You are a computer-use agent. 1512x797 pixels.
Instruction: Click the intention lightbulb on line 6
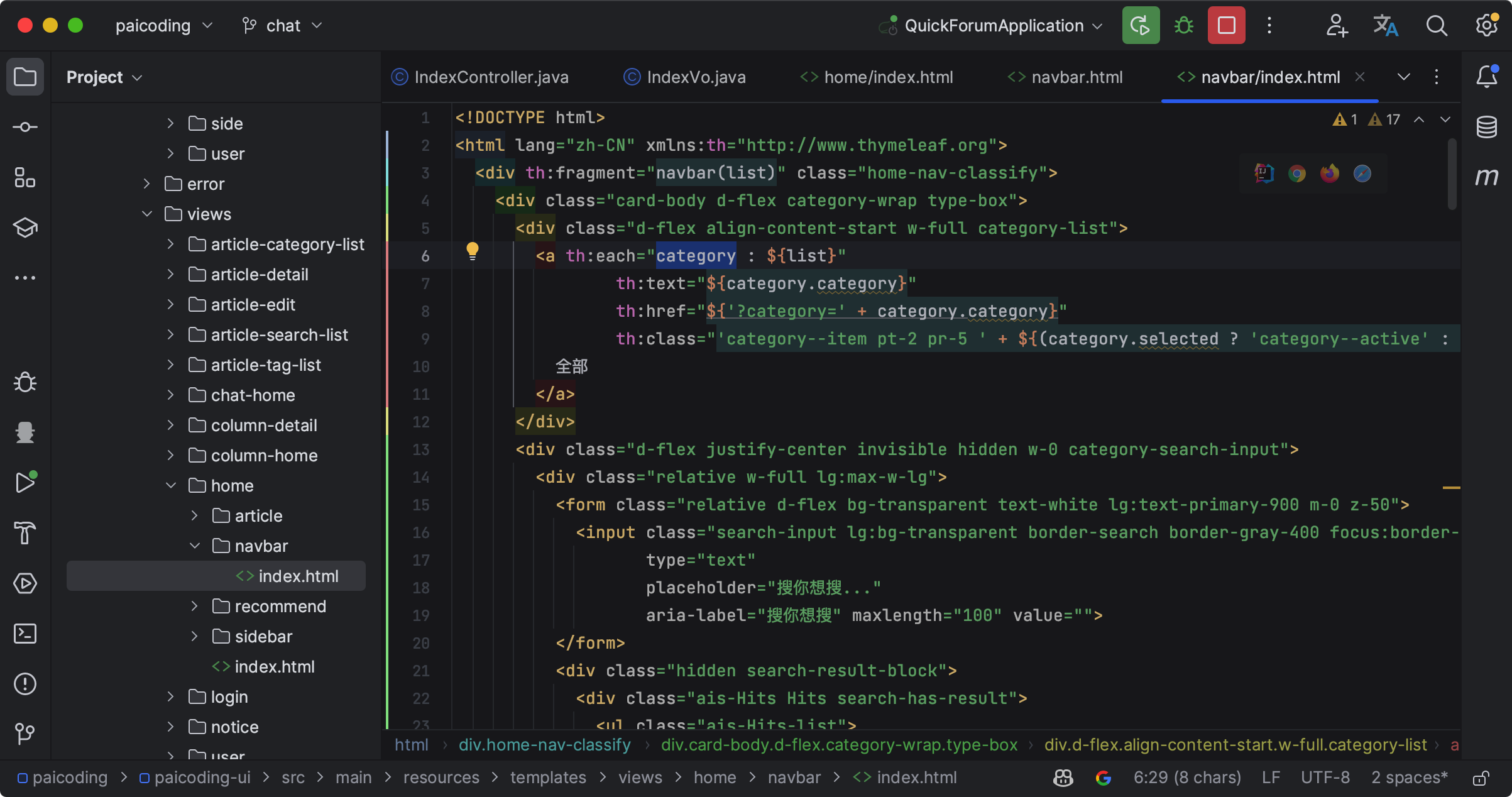point(473,251)
